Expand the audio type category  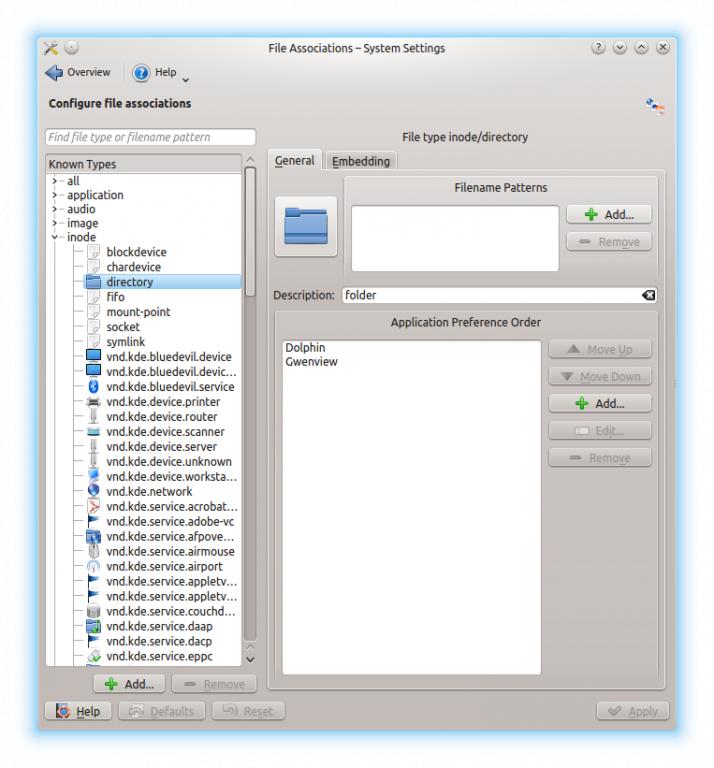point(54,209)
